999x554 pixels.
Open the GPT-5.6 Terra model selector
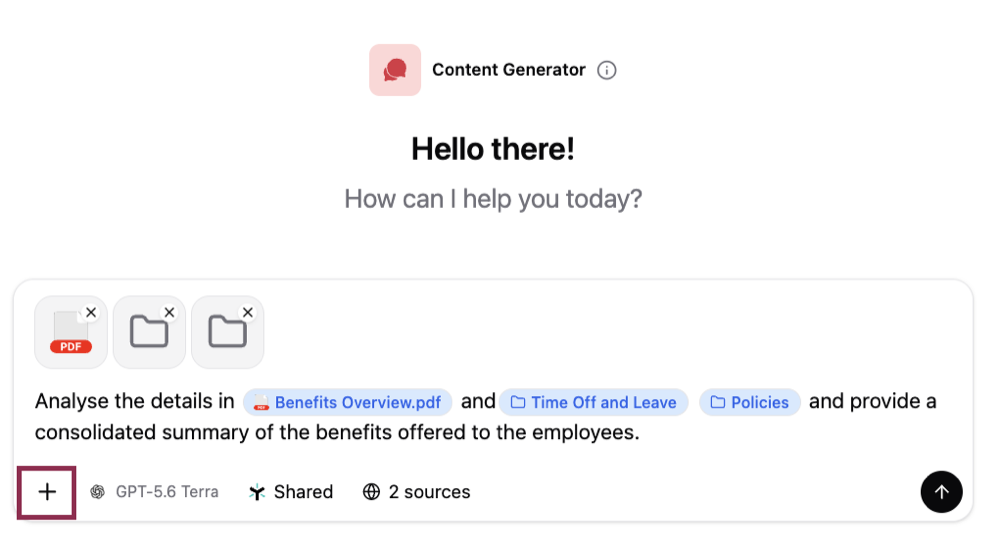[x=154, y=492]
